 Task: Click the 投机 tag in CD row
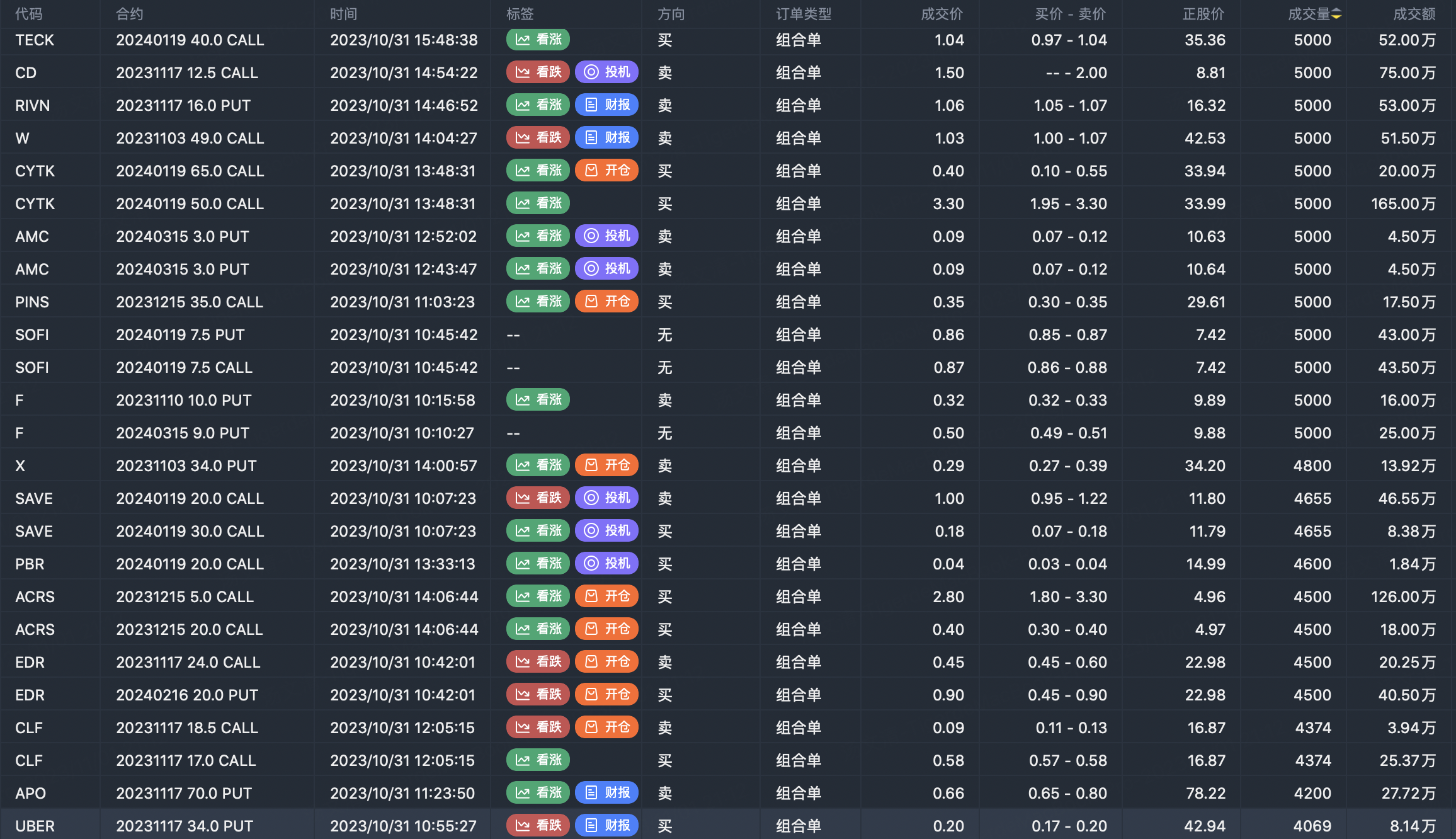[606, 72]
